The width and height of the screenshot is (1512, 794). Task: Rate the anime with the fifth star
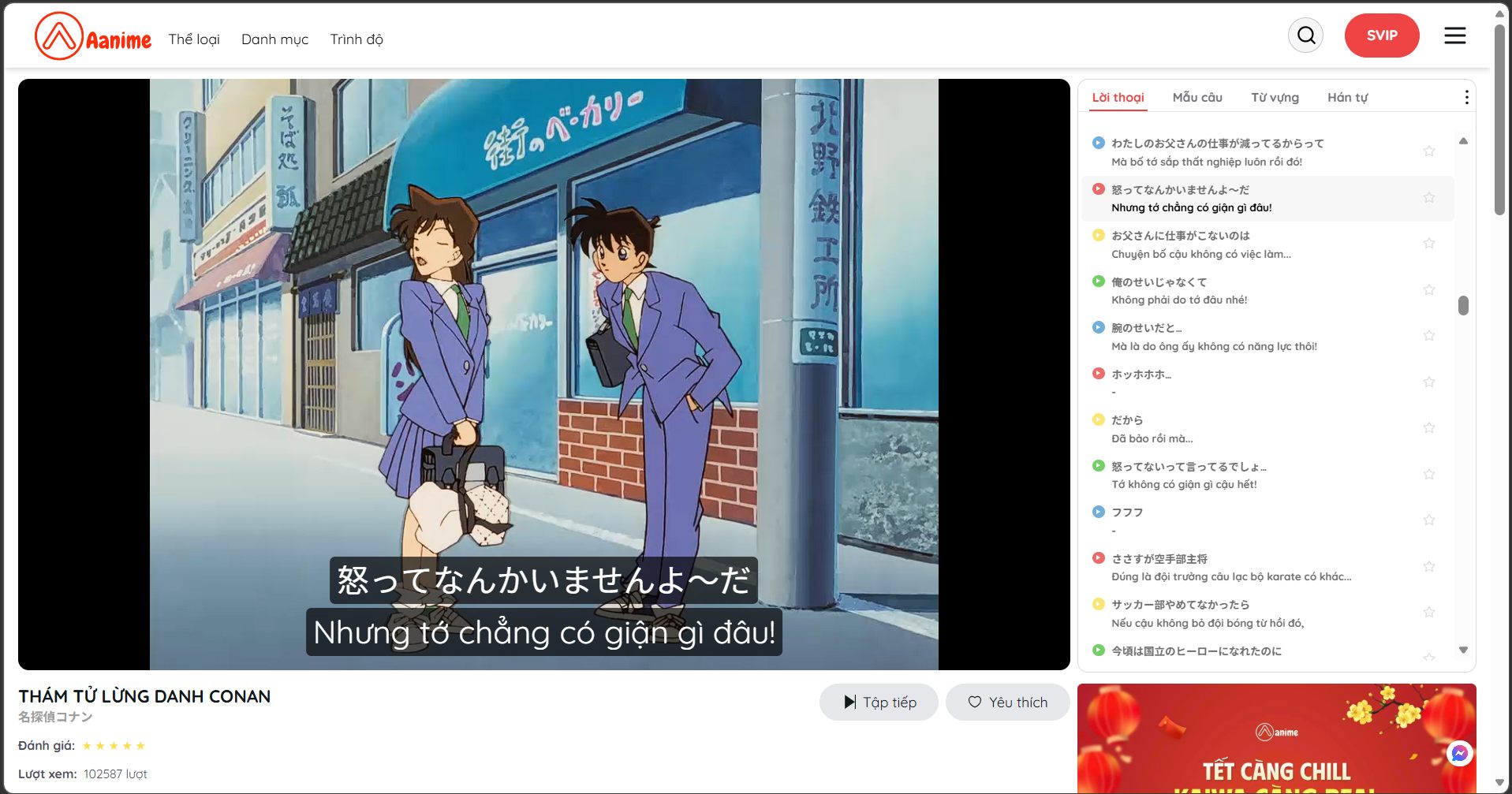click(x=140, y=746)
